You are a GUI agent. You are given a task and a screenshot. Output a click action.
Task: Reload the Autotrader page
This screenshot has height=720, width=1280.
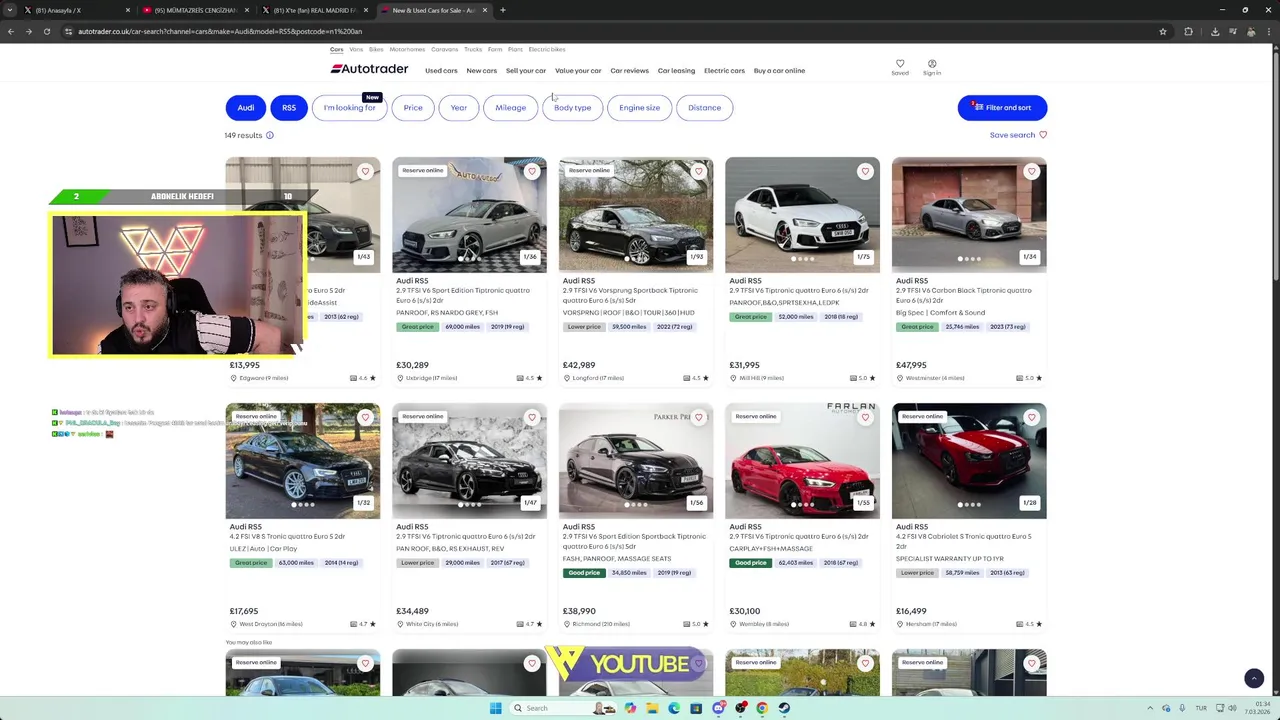[x=46, y=31]
